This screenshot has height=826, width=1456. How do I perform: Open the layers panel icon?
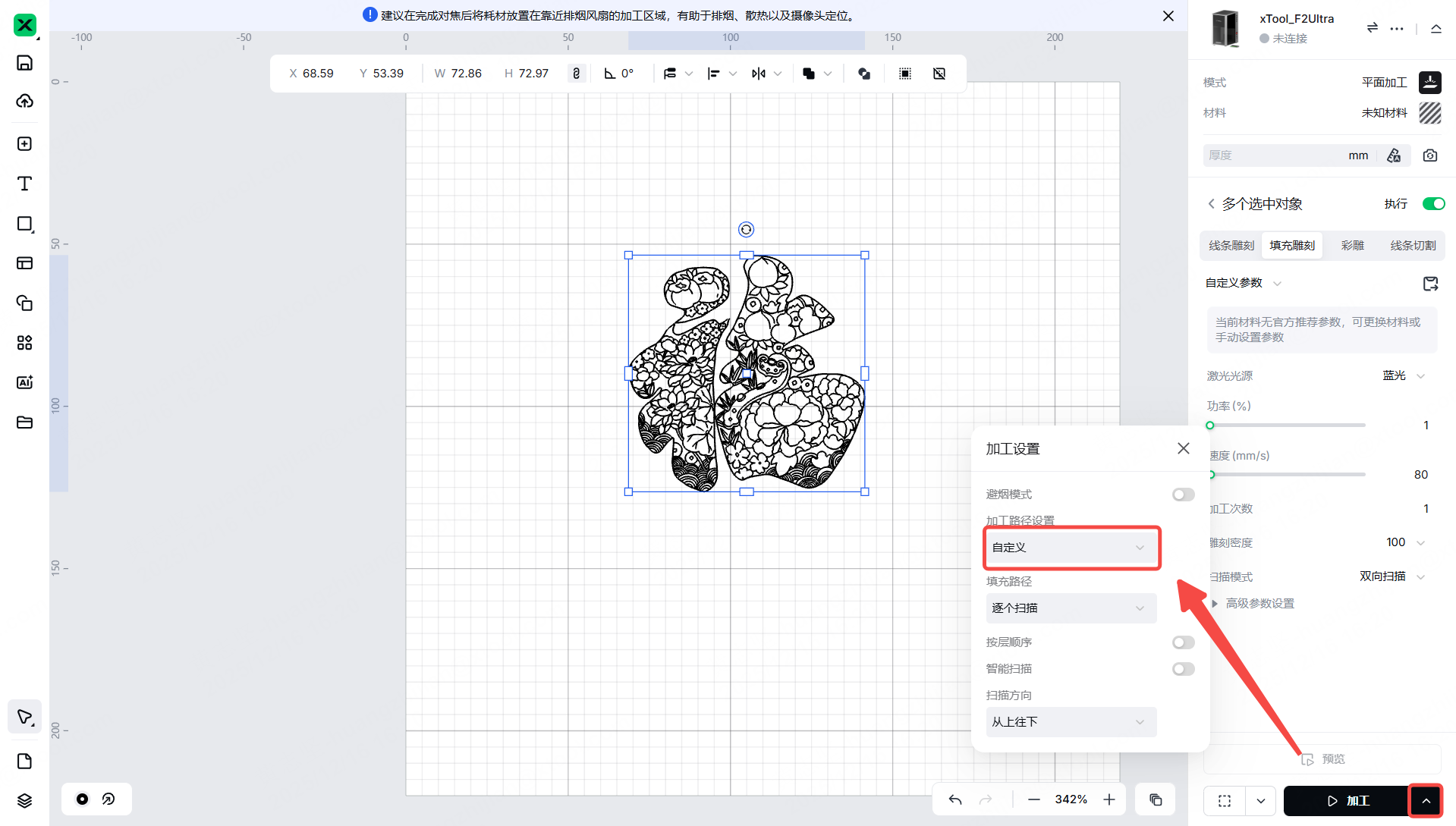coord(24,801)
